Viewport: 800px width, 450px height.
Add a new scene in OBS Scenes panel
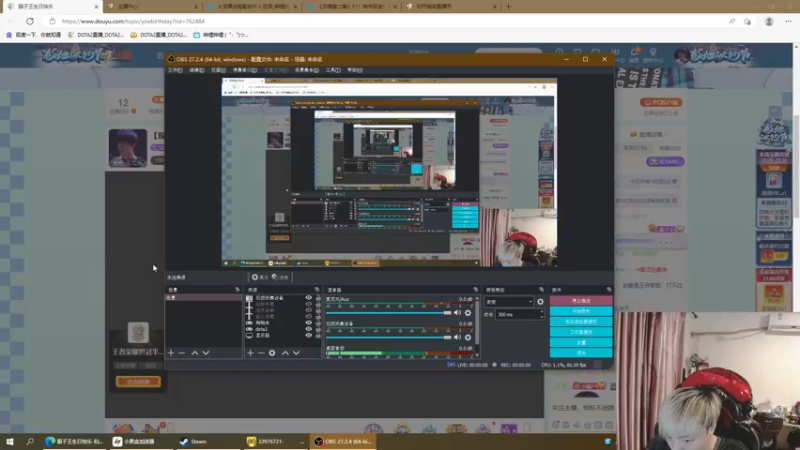tap(171, 353)
